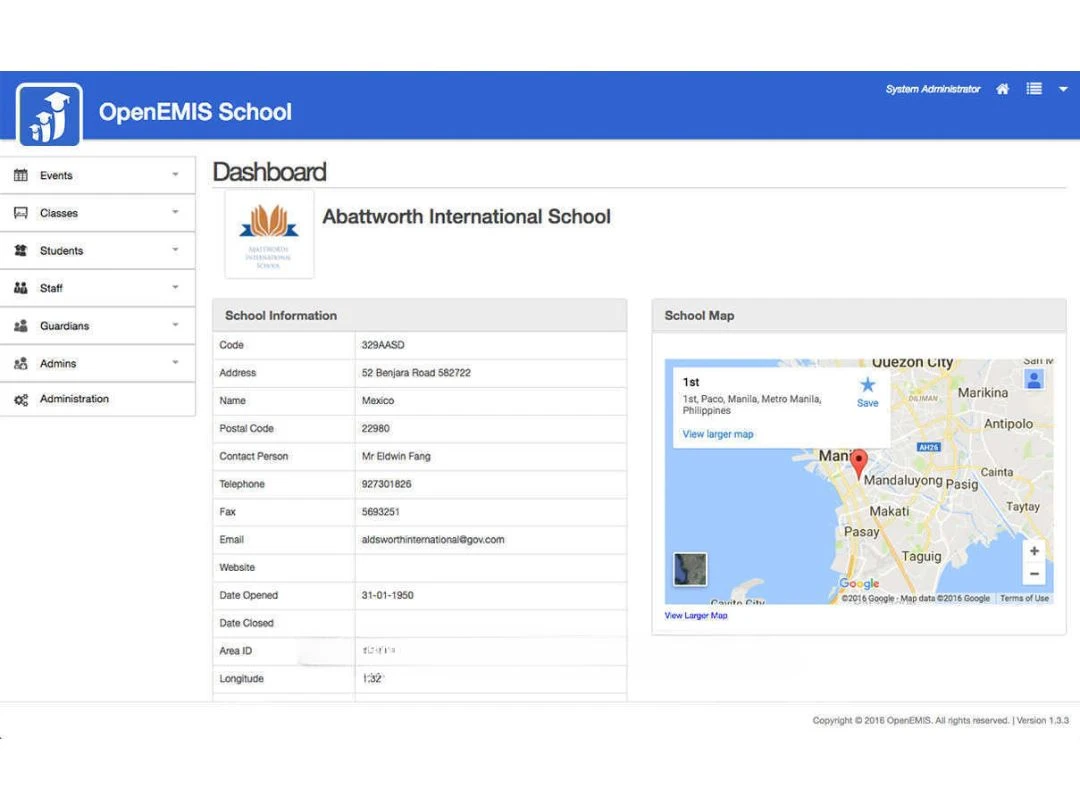
Task: Click the red map location pin
Action: point(858,463)
